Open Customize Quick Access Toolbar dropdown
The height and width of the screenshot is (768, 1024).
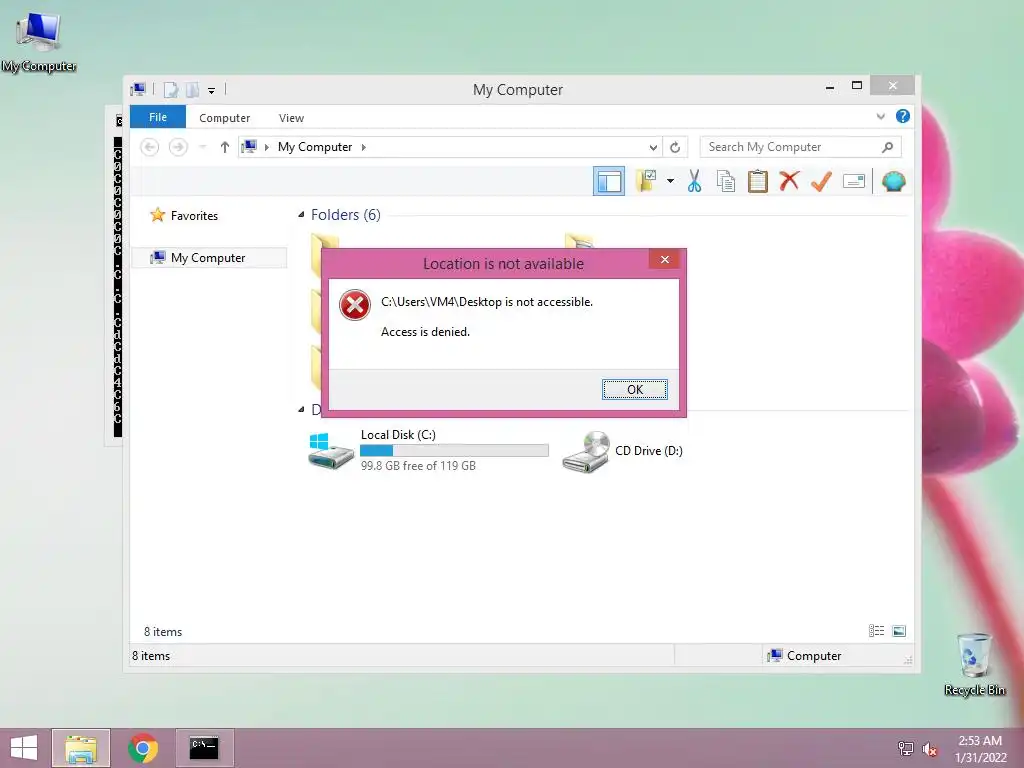212,90
